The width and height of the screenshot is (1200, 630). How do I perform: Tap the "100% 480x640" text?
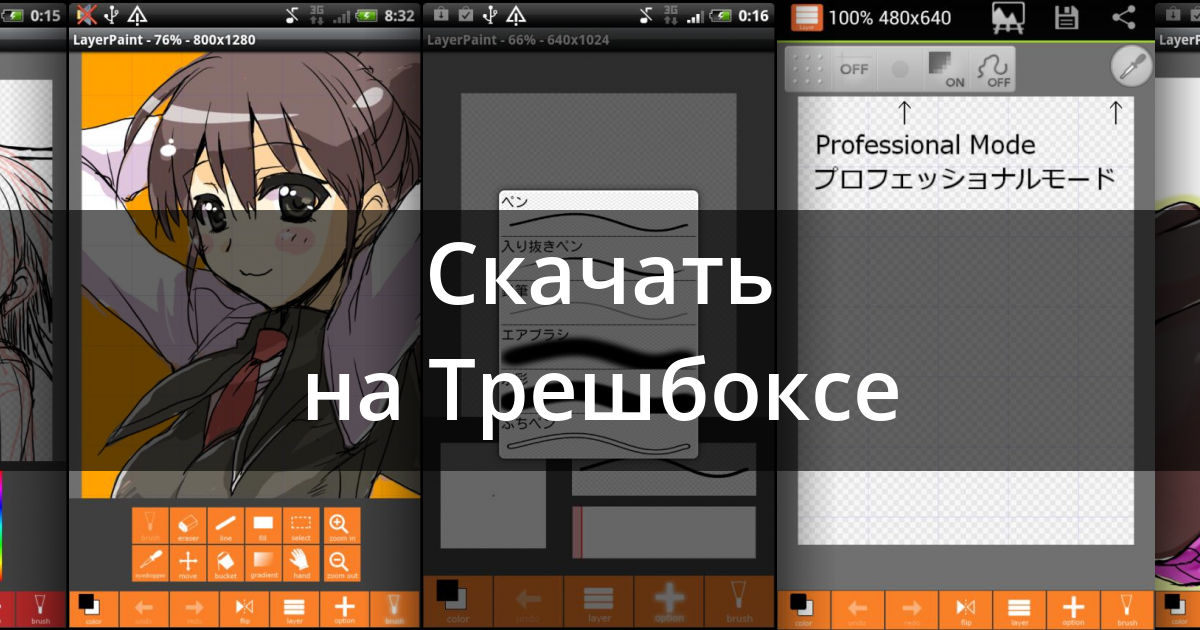pyautogui.click(x=890, y=17)
